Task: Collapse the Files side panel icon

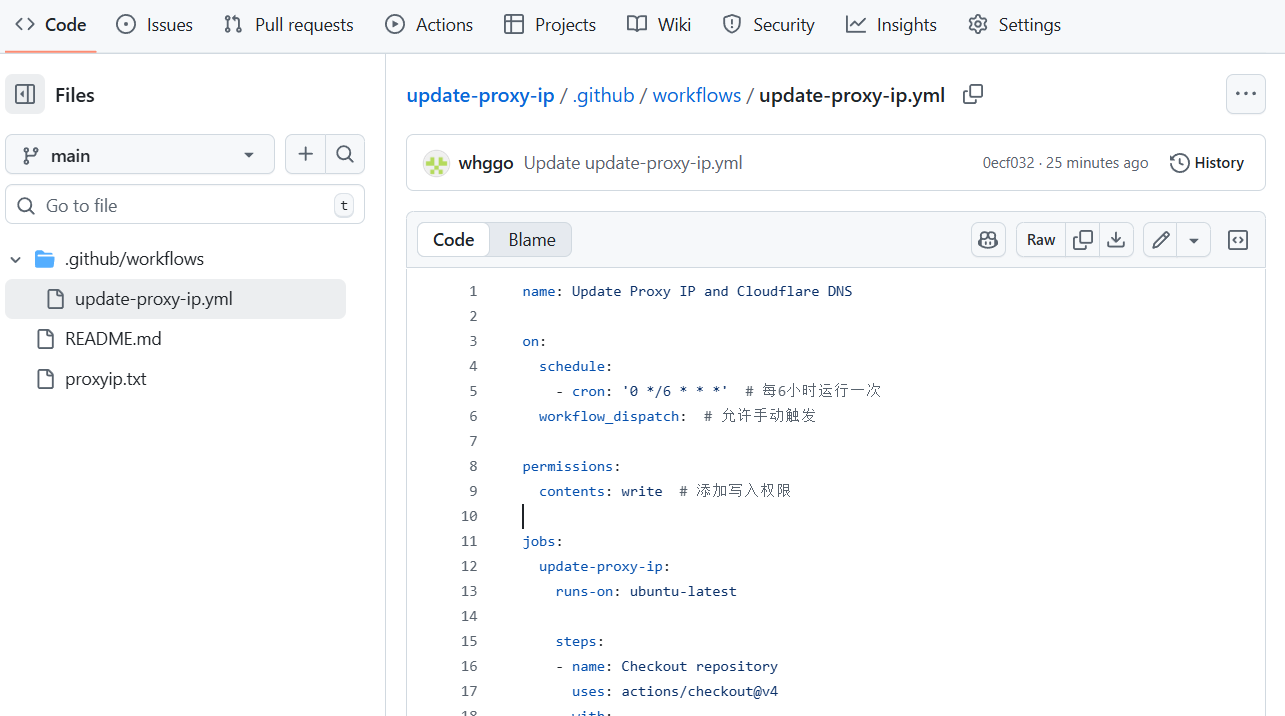Action: tap(25, 95)
